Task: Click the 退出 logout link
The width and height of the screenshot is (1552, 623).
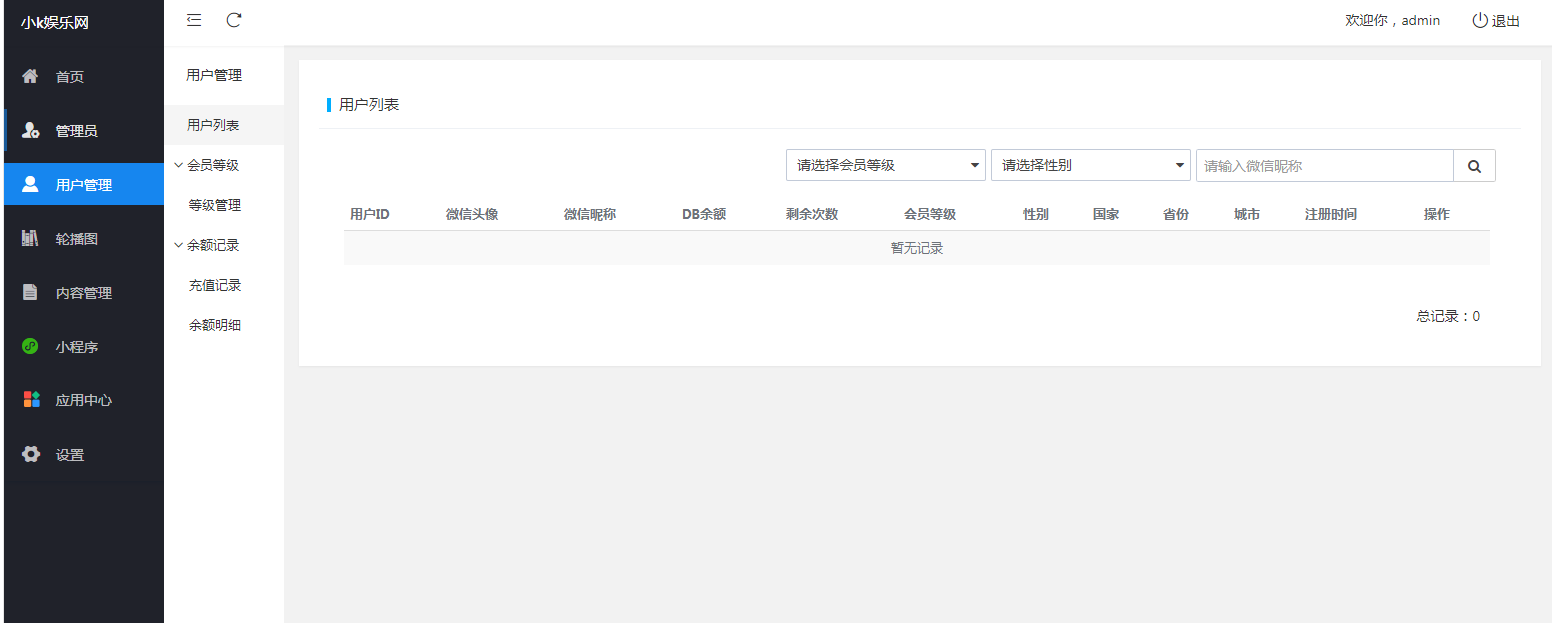Action: (1506, 19)
